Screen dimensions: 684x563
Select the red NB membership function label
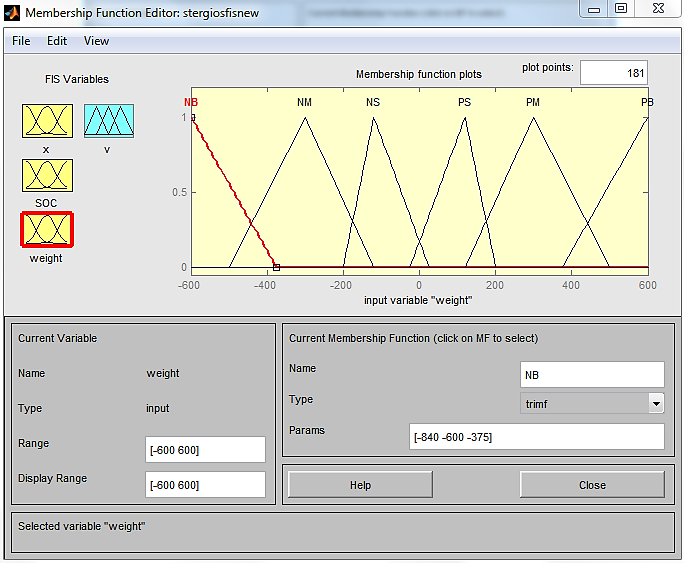pyautogui.click(x=191, y=102)
